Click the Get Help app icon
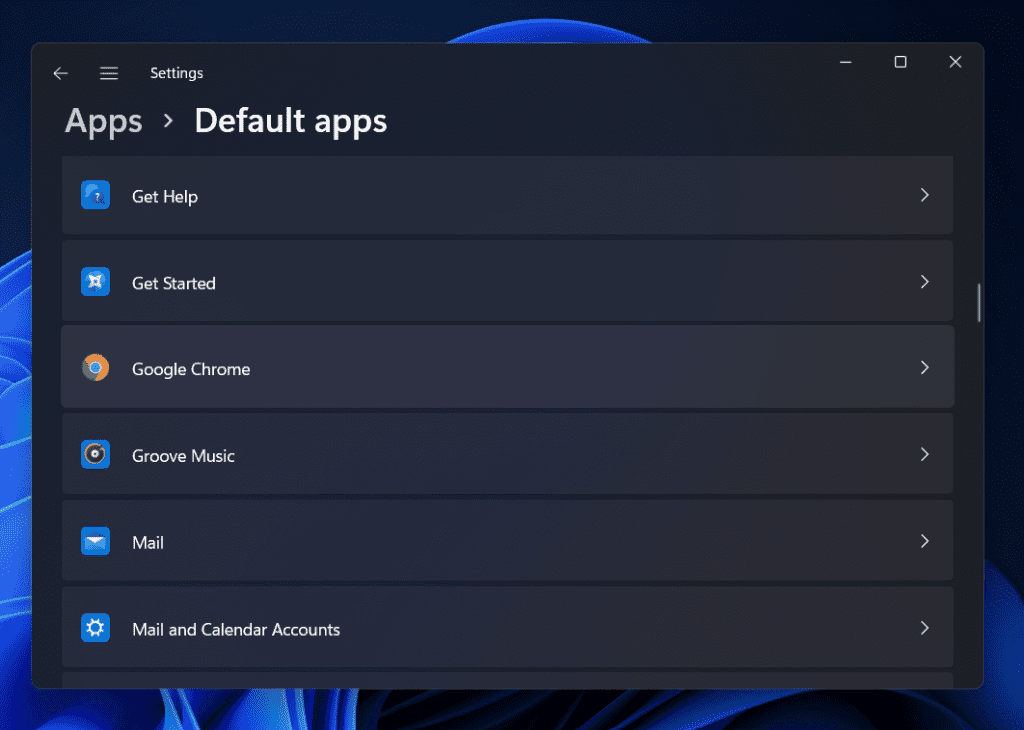 (x=95, y=195)
